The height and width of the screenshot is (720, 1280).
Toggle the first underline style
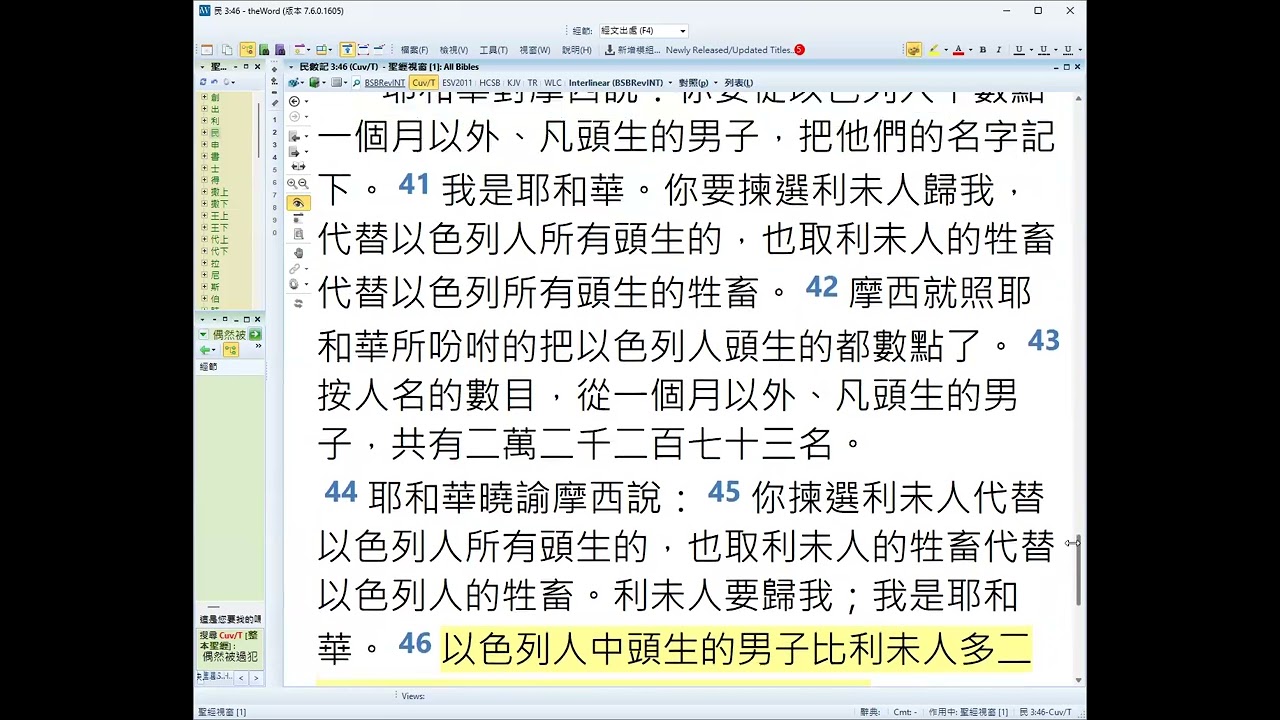coord(1019,50)
